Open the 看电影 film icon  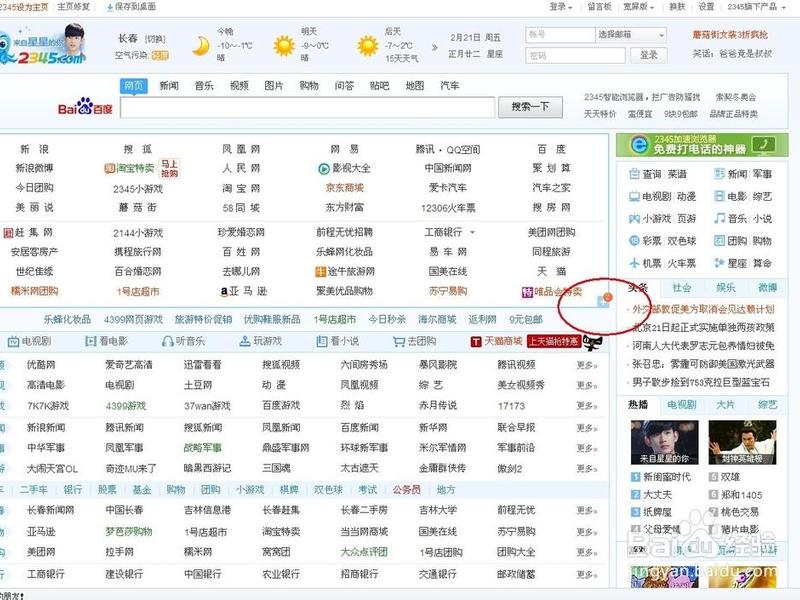[91, 341]
